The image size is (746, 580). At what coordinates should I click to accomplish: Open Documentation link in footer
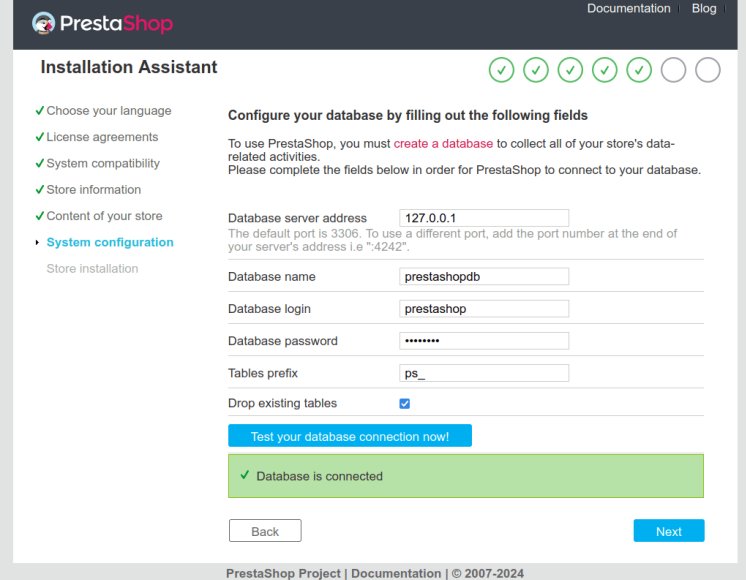click(396, 573)
